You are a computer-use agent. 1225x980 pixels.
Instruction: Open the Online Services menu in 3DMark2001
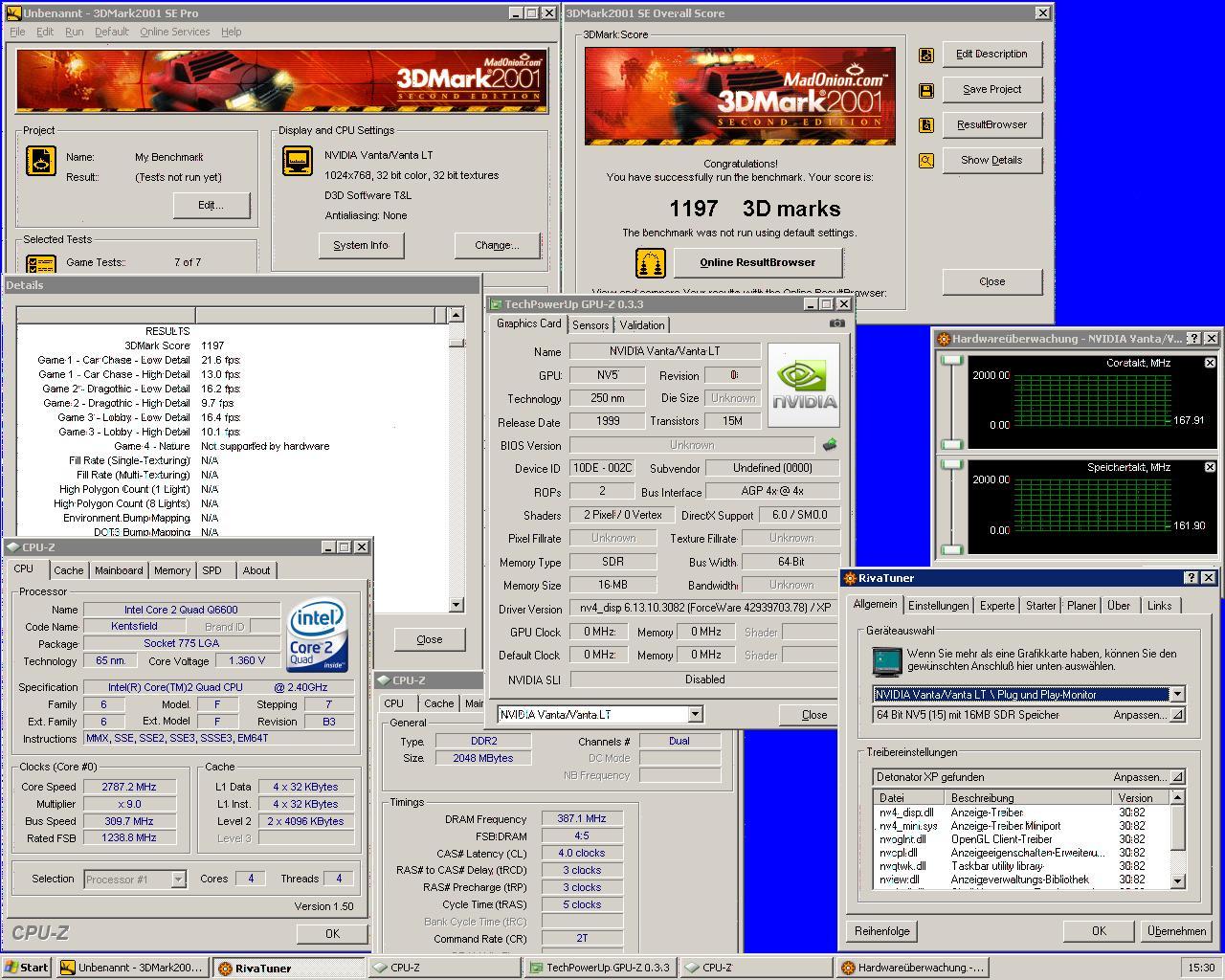pyautogui.click(x=174, y=32)
